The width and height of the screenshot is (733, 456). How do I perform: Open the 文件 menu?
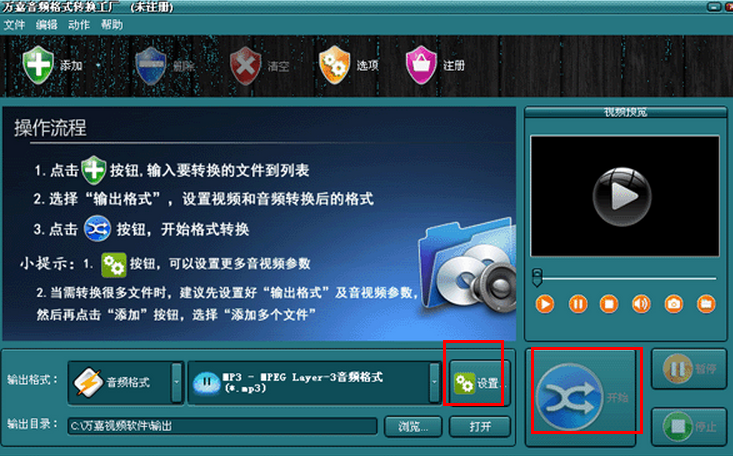pos(14,25)
